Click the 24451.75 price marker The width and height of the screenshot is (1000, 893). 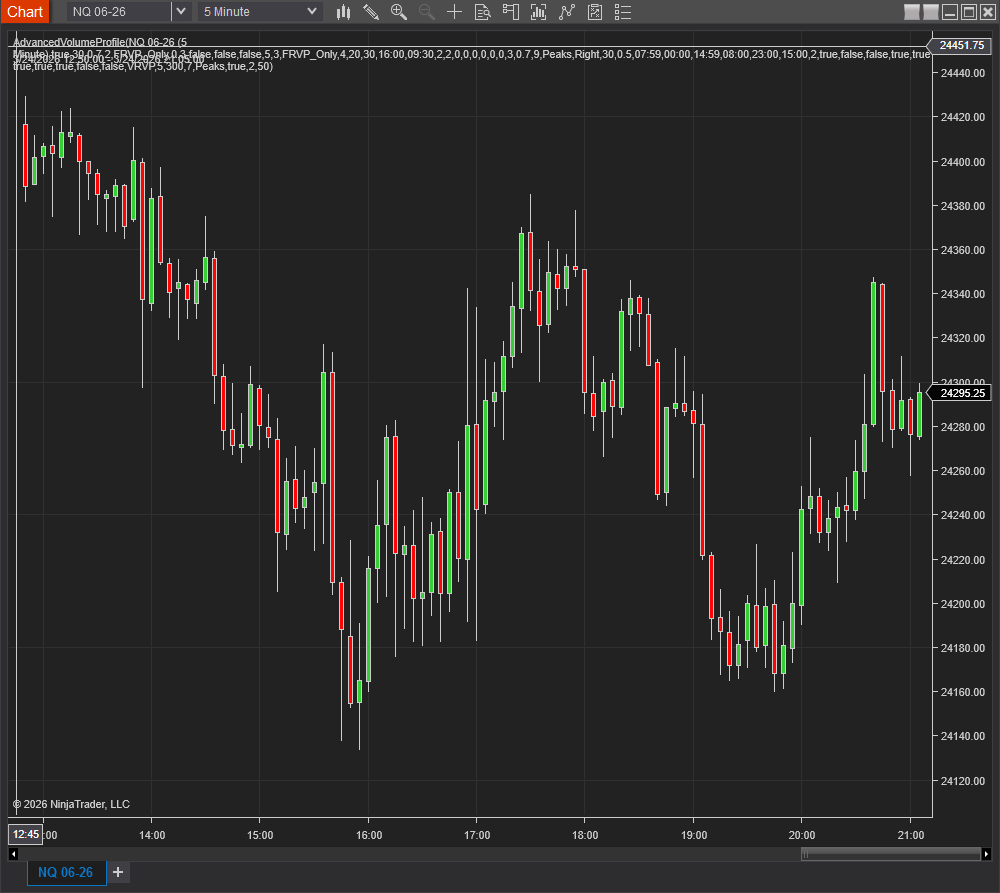click(x=960, y=45)
